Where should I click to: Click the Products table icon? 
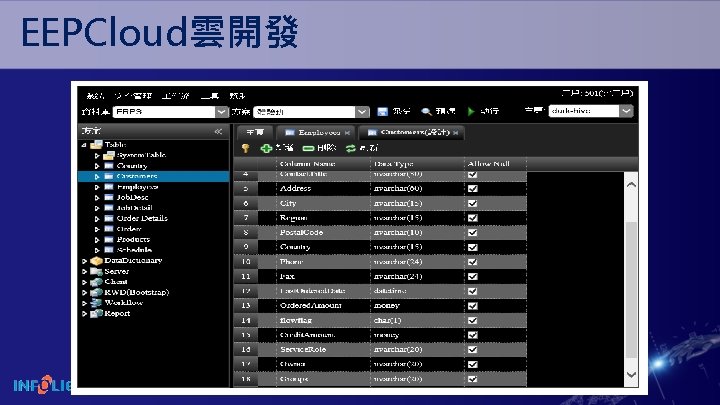coord(109,240)
